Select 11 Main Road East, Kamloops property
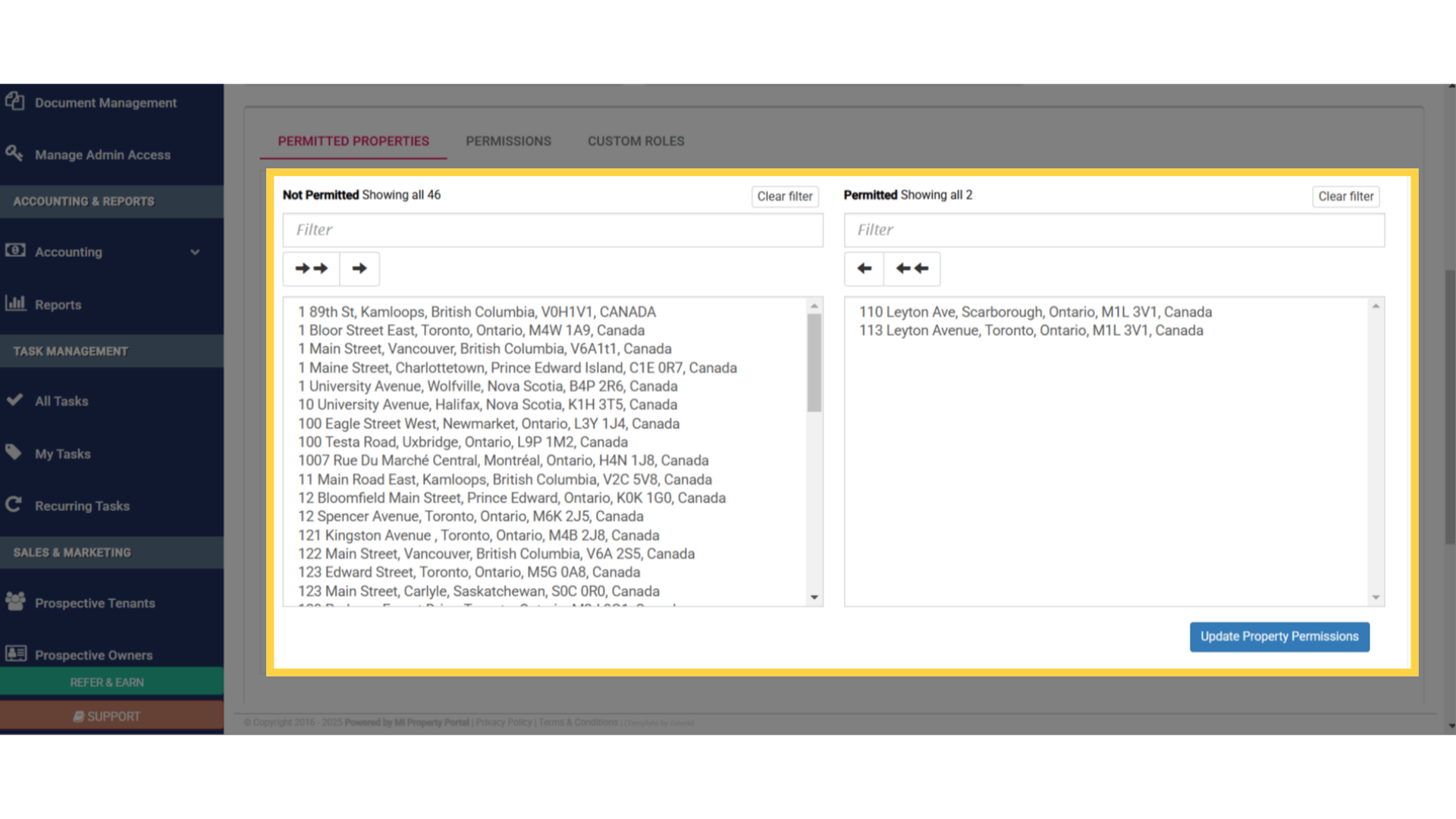This screenshot has height=819, width=1456. pyautogui.click(x=505, y=479)
